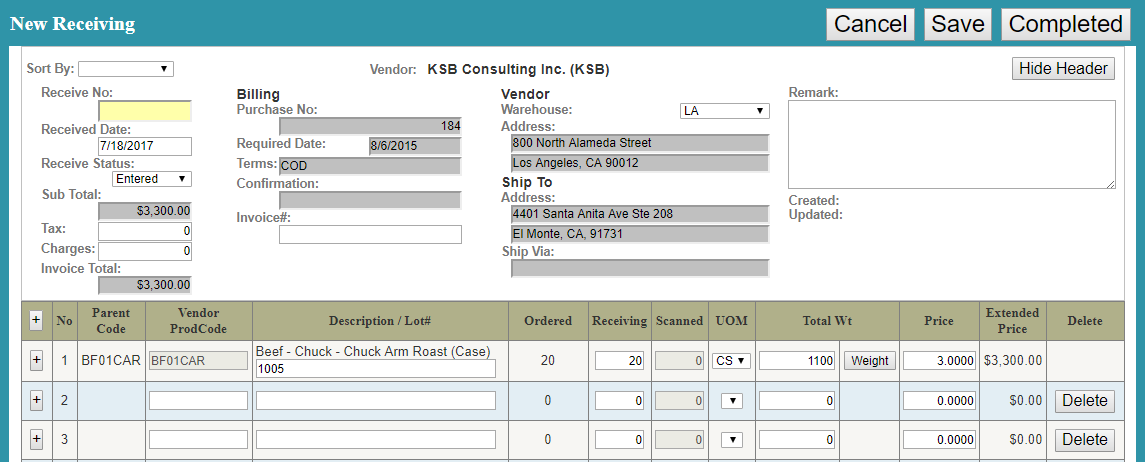Screen dimensions: 1147x462
Task: Click the Hide Header button
Action: coord(1064,69)
